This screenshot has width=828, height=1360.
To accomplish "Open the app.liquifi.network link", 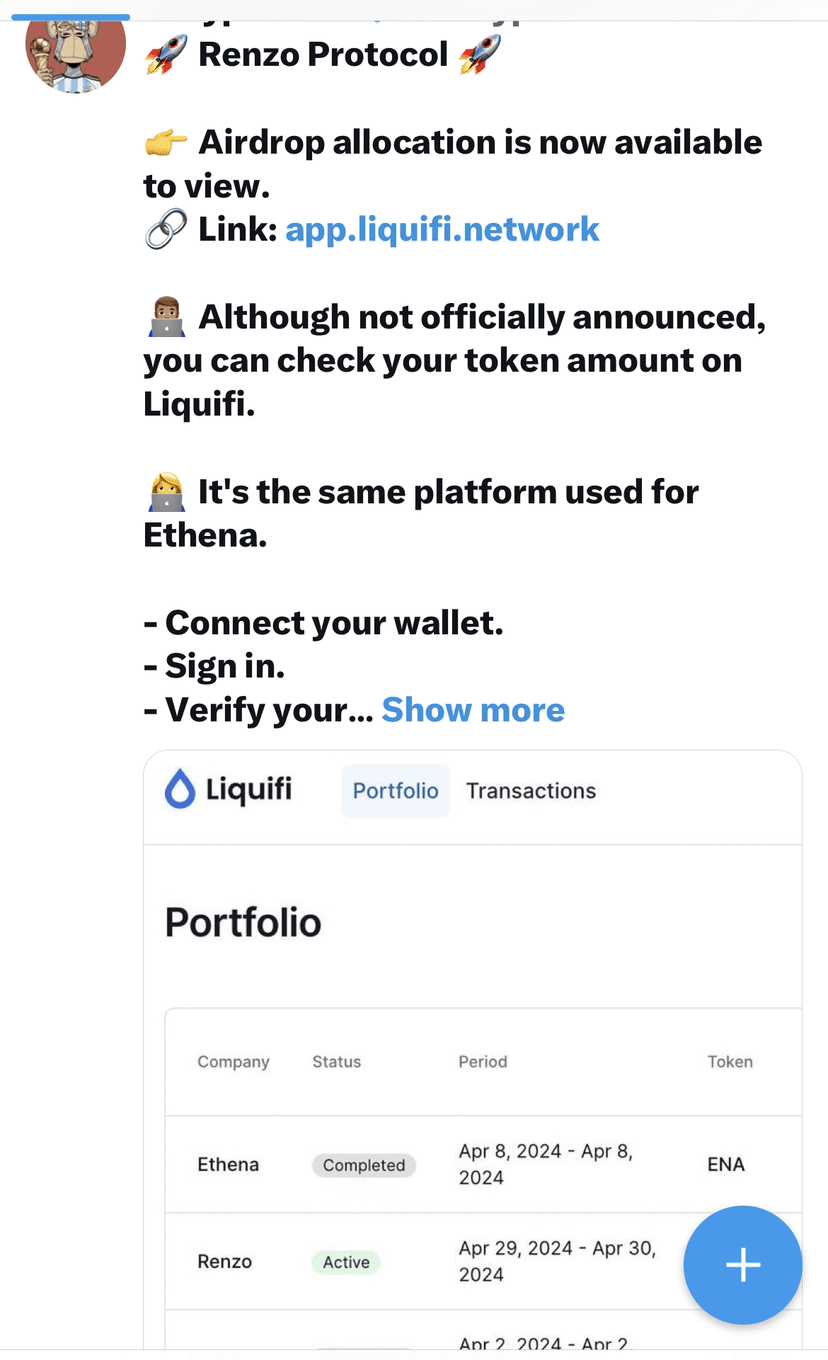I will (442, 229).
